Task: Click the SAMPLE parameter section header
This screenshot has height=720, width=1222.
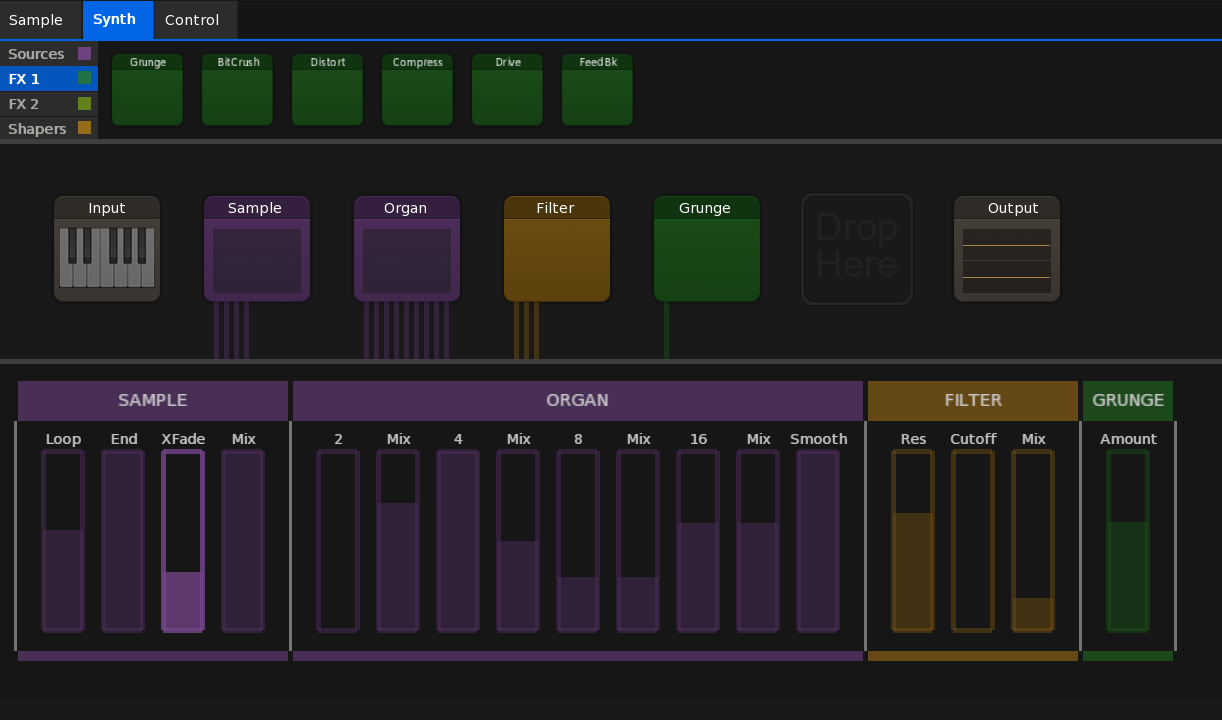Action: (x=153, y=400)
